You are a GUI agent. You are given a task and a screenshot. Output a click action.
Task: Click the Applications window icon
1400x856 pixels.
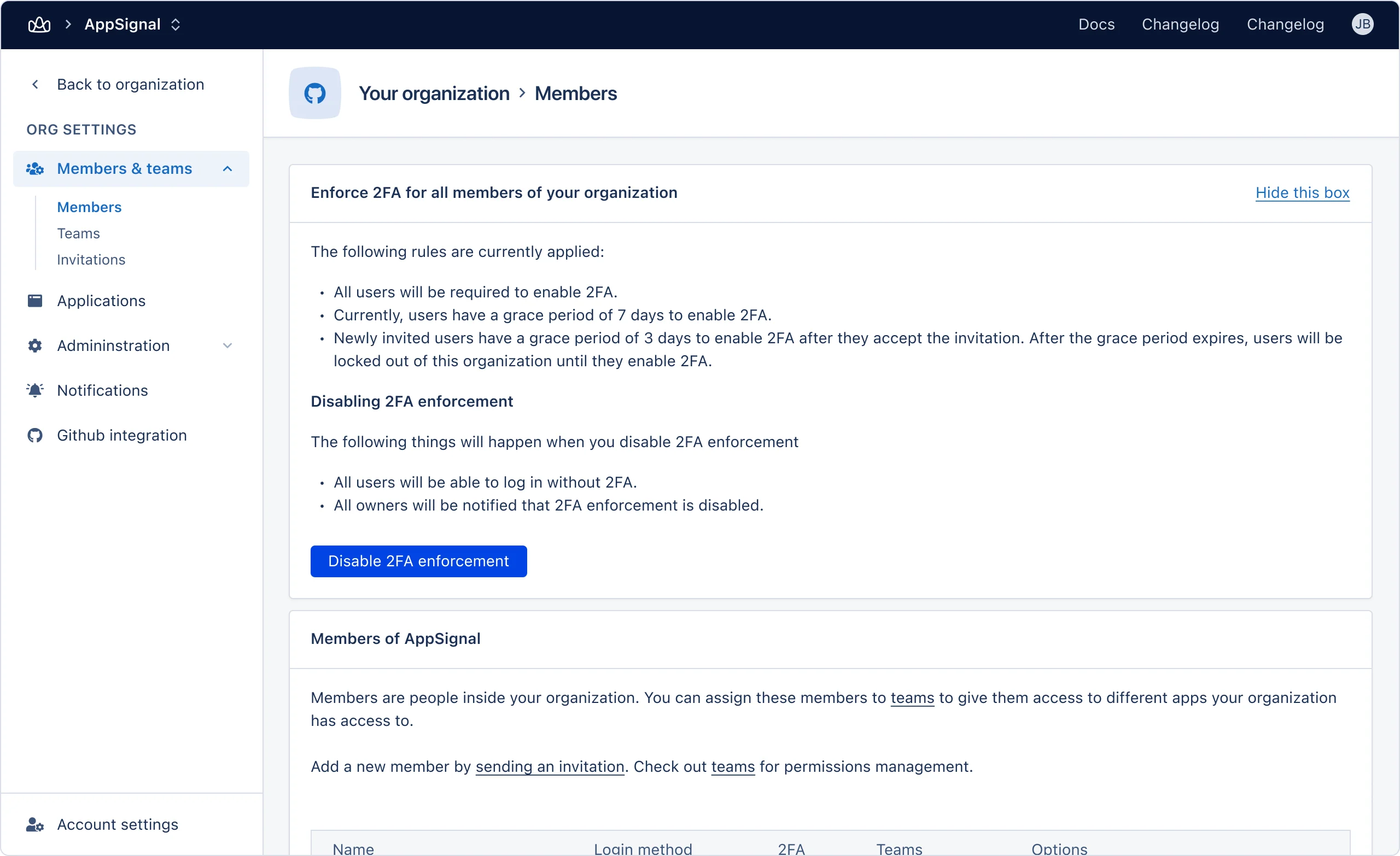point(34,301)
